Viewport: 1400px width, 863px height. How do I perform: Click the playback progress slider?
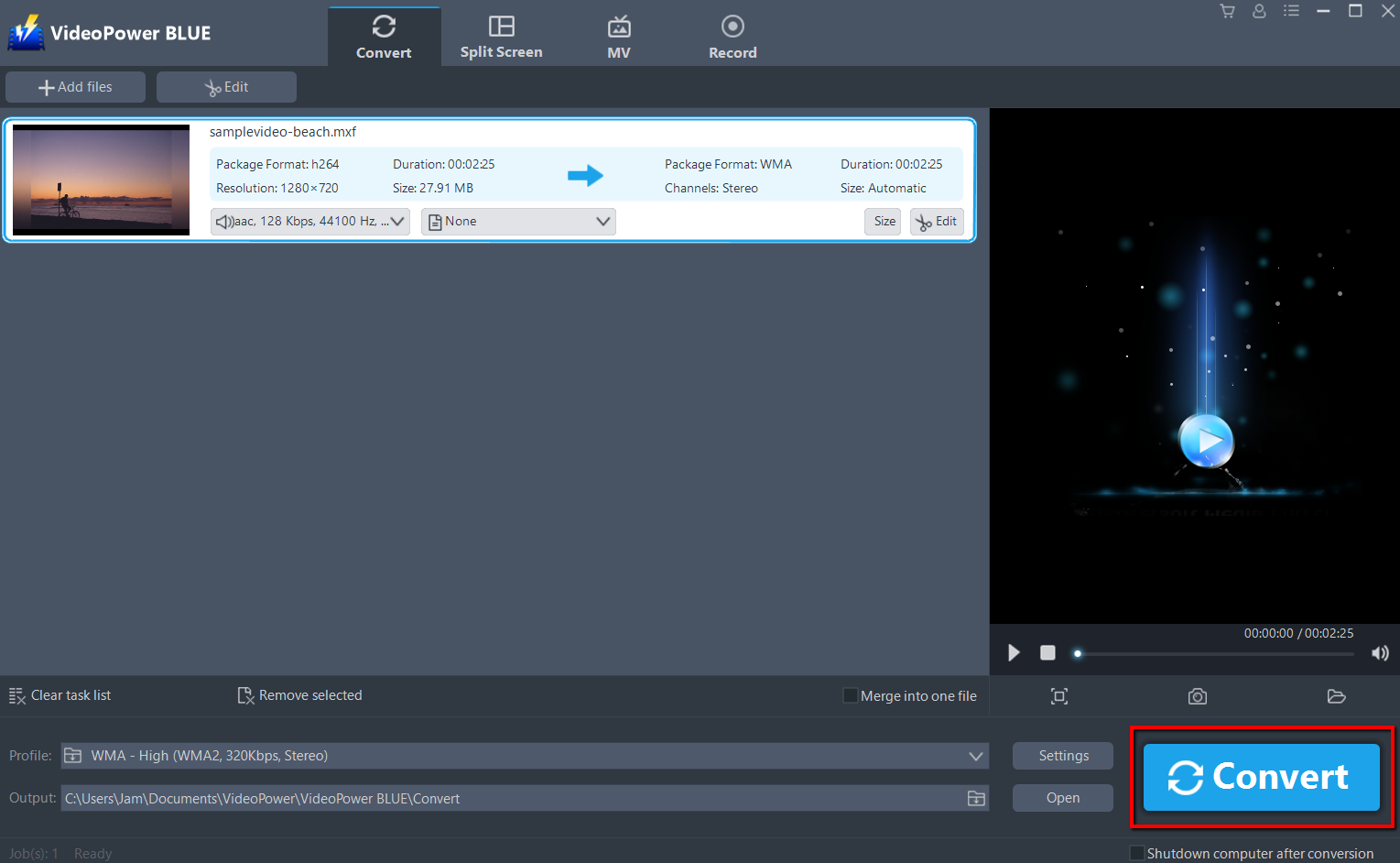coord(1215,653)
